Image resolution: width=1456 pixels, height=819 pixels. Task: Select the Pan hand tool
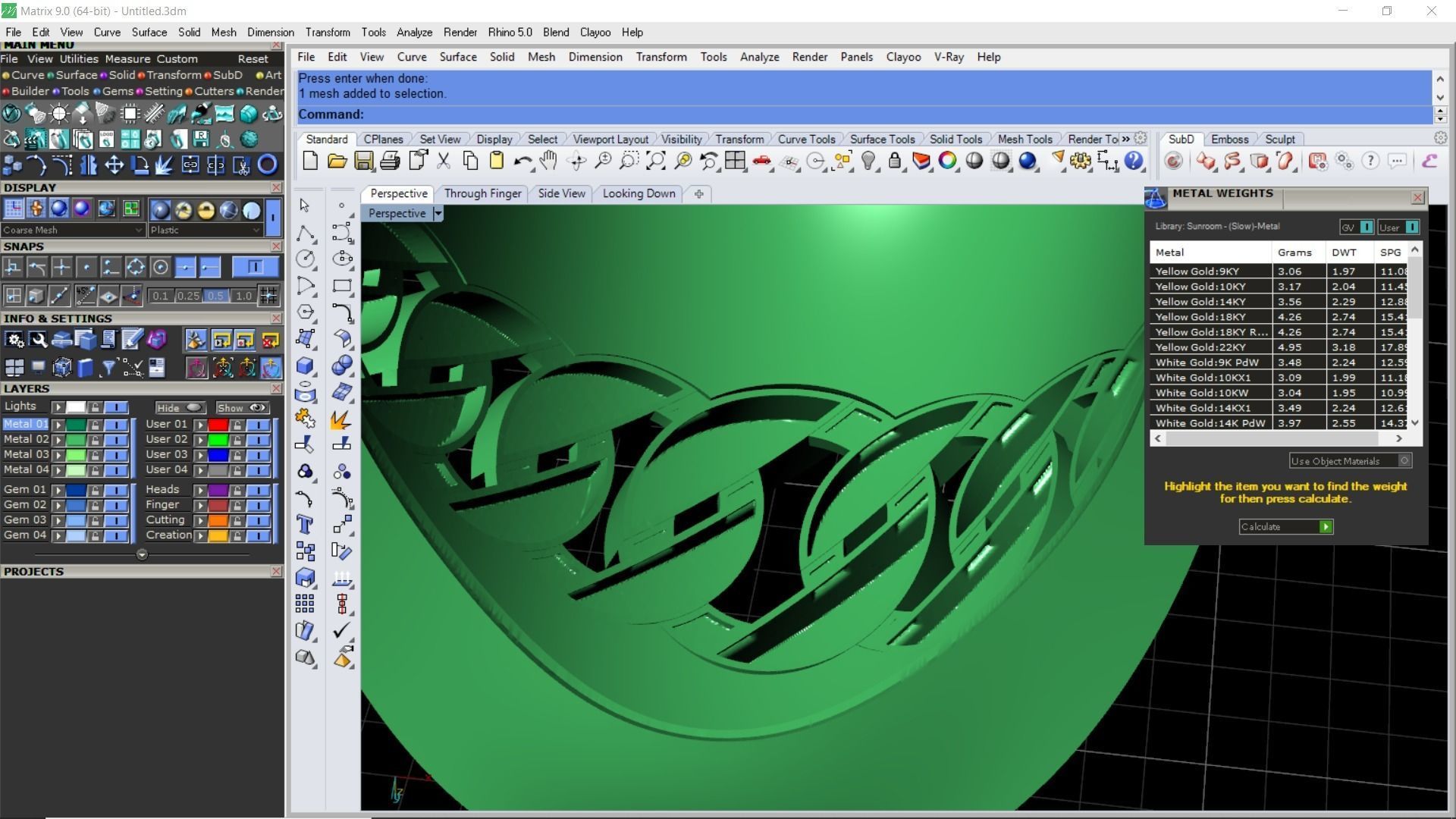(548, 161)
